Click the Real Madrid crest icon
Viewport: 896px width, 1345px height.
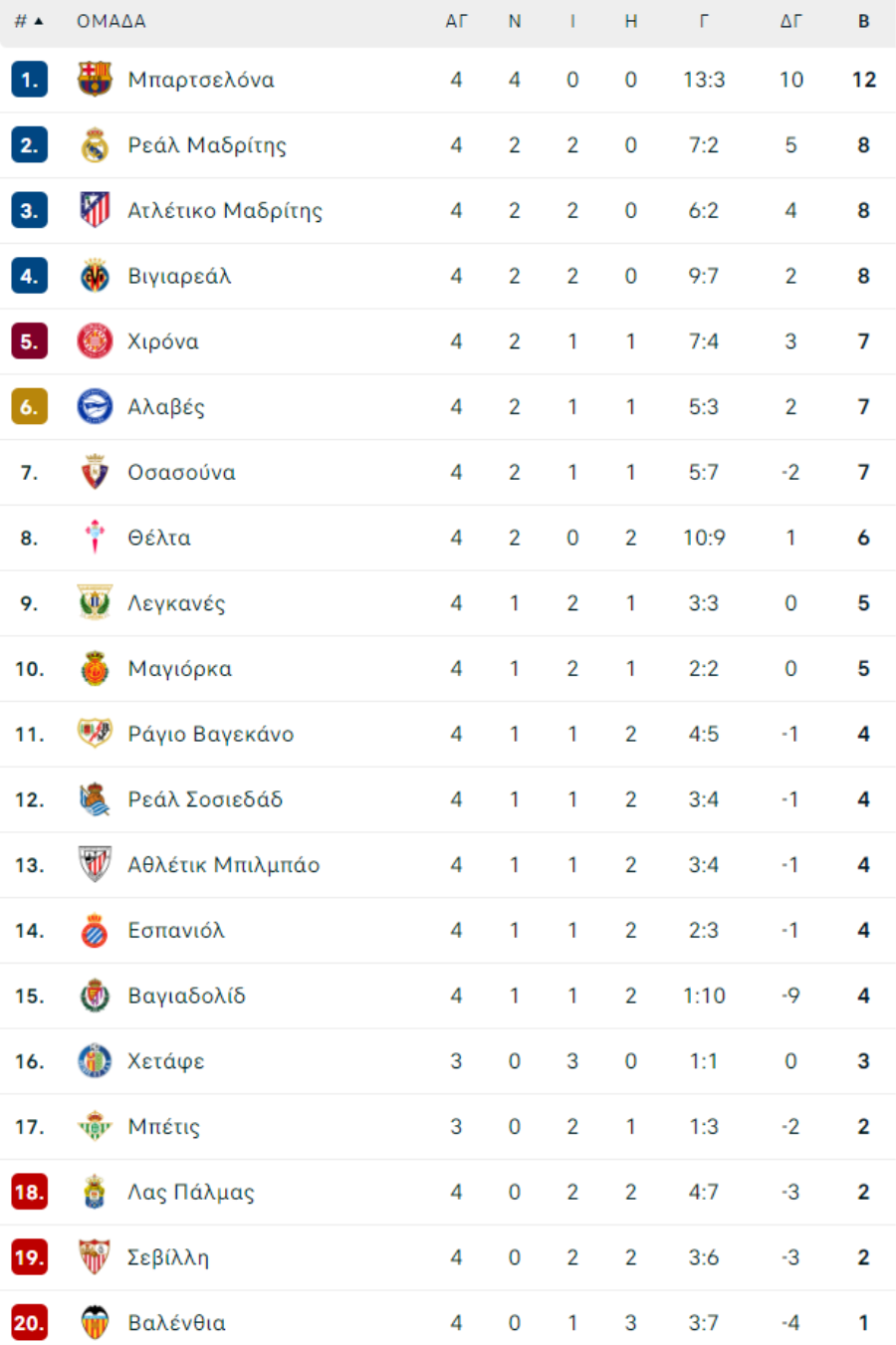click(x=95, y=145)
